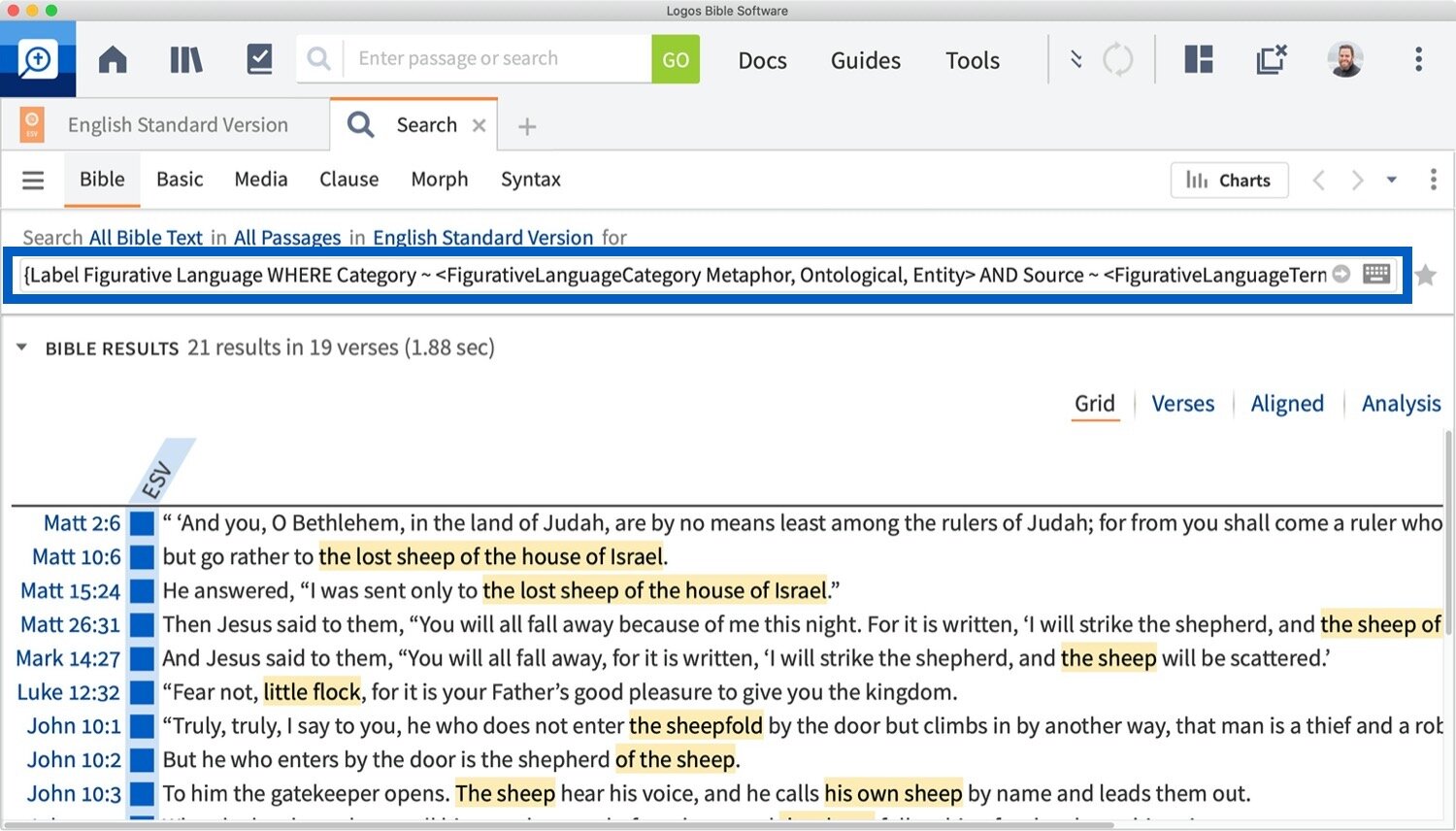The image size is (1456, 831).
Task: Switch to Verses results view
Action: pyautogui.click(x=1182, y=404)
